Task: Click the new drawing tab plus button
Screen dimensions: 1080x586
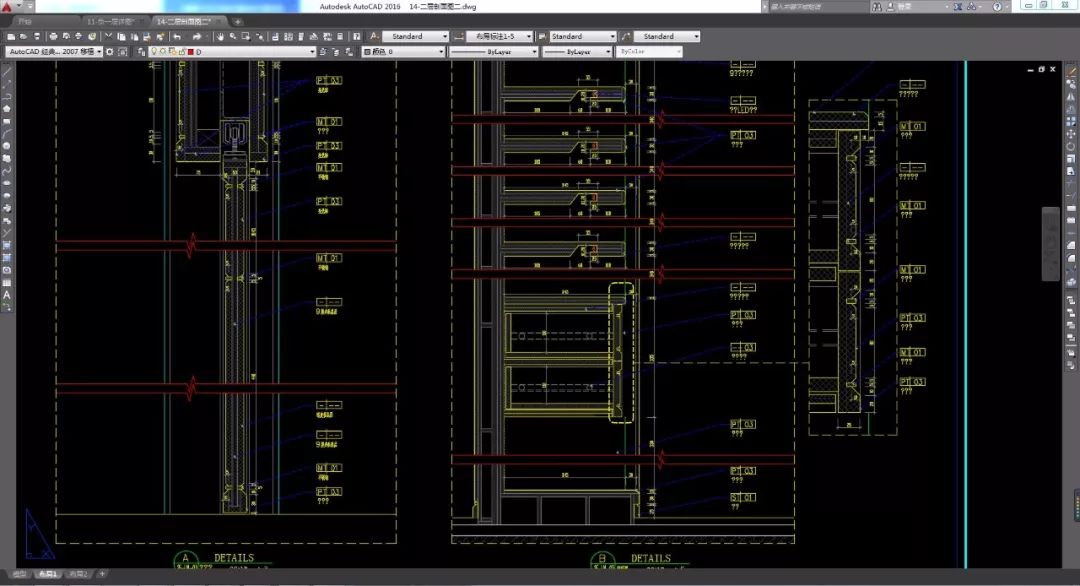Action: (237, 20)
